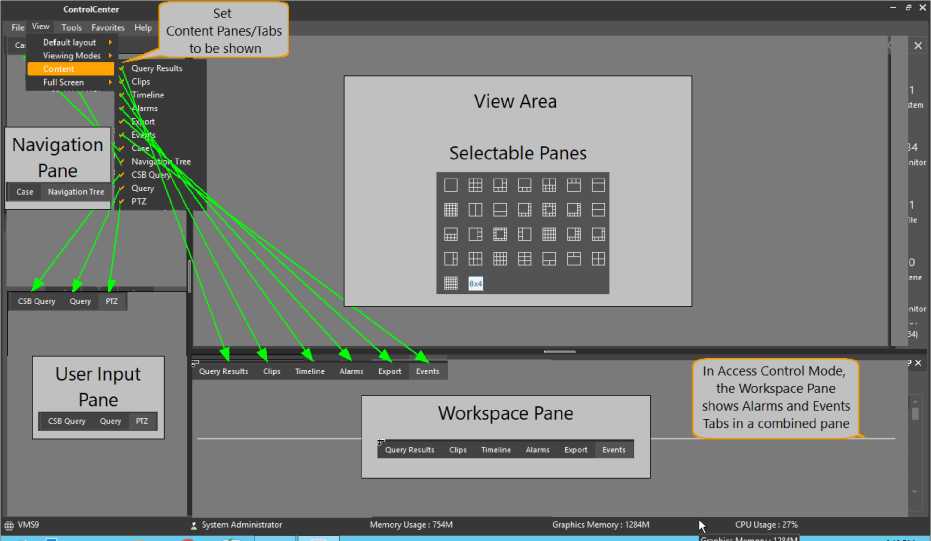
Task: Choose the two side-by-side panes layout icon
Action: (x=476, y=210)
